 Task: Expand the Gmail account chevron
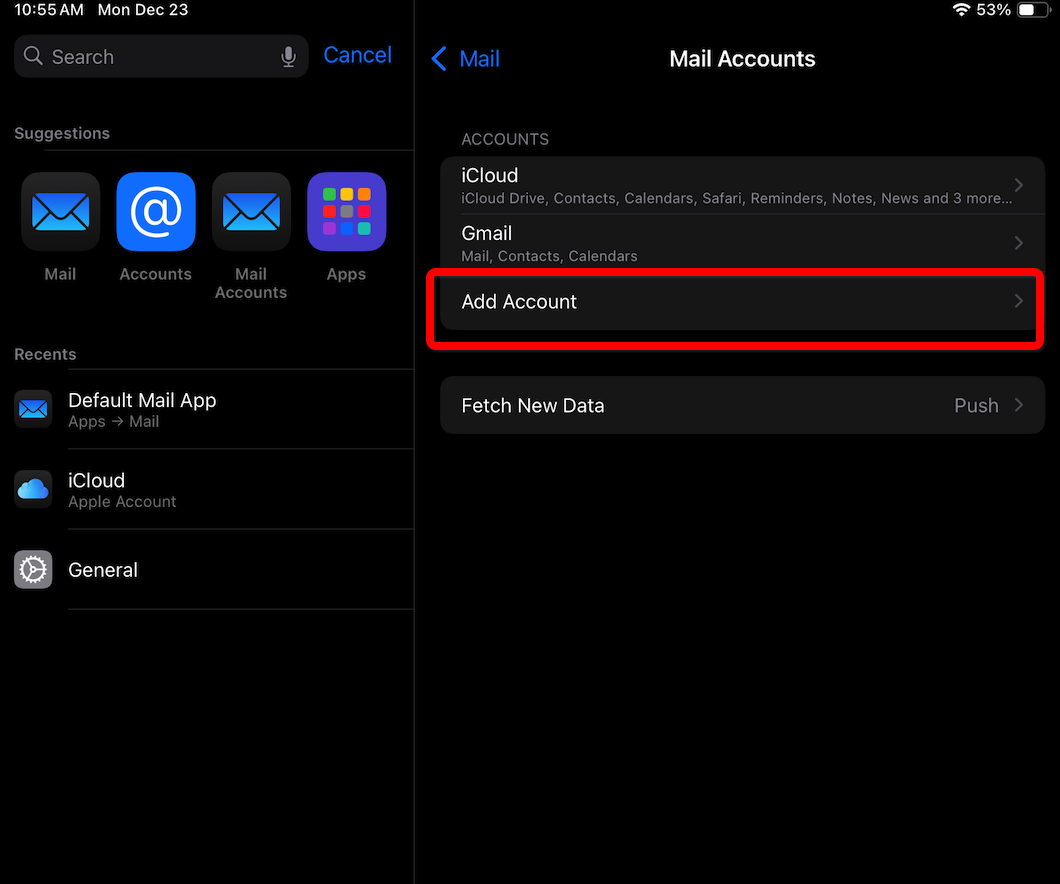(x=1019, y=243)
